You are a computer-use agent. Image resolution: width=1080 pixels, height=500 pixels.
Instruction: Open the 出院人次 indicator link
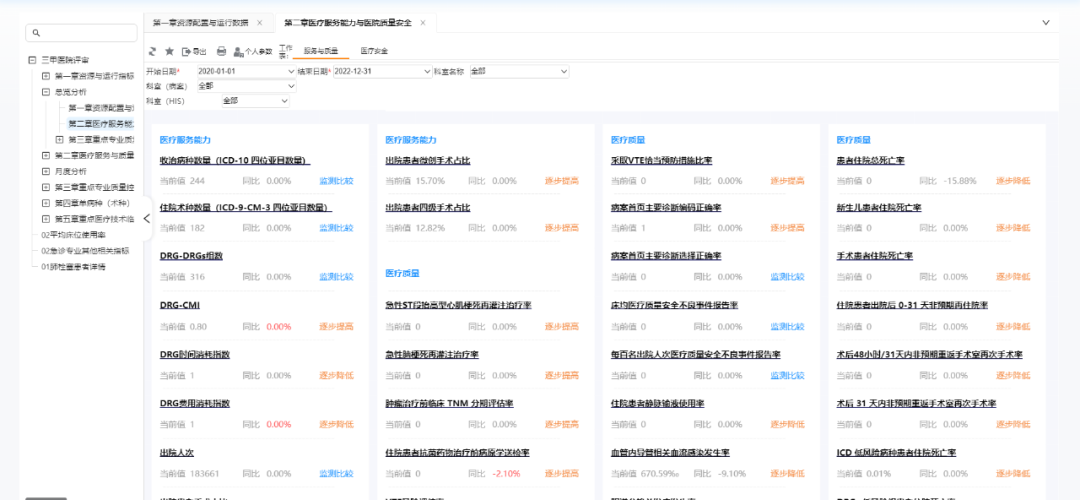(177, 453)
